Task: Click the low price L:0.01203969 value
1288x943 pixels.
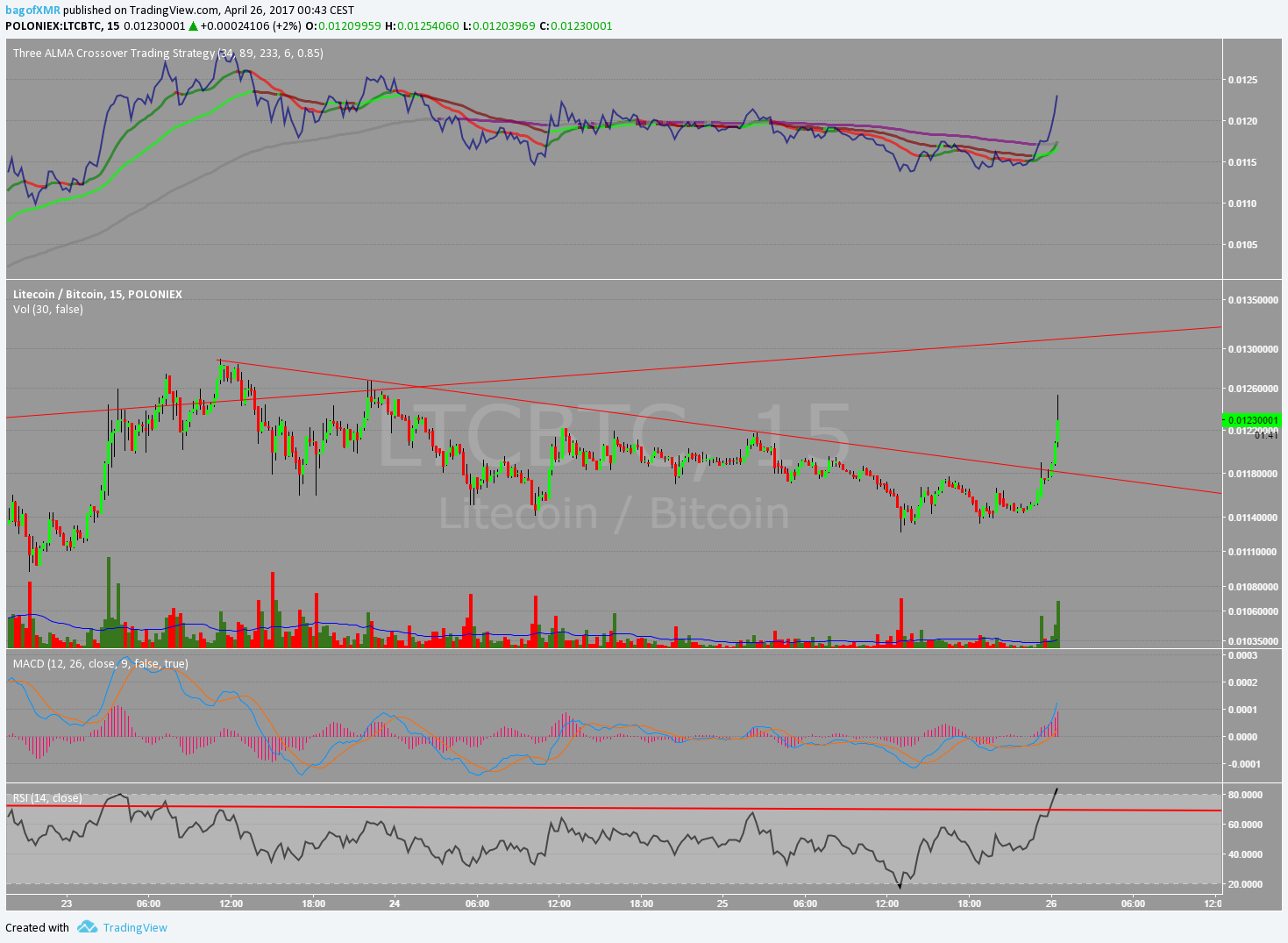Action: click(498, 25)
